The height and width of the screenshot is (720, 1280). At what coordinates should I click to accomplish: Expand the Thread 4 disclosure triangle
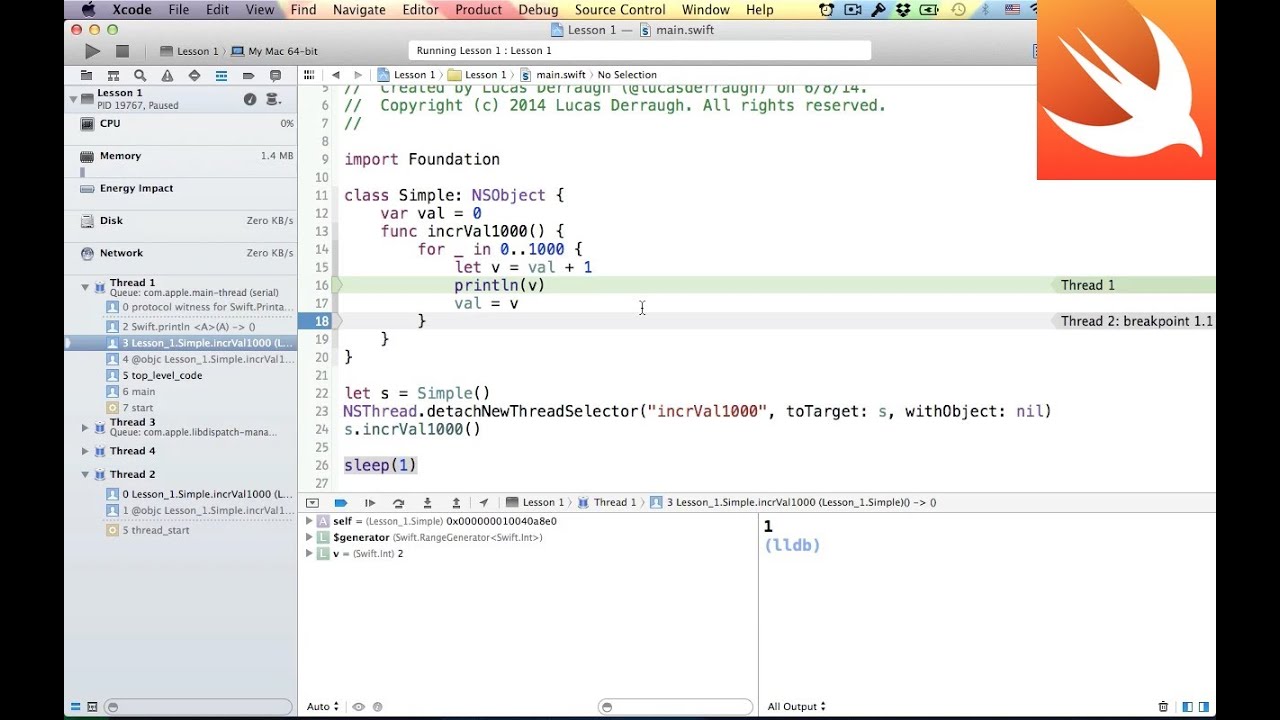85,451
